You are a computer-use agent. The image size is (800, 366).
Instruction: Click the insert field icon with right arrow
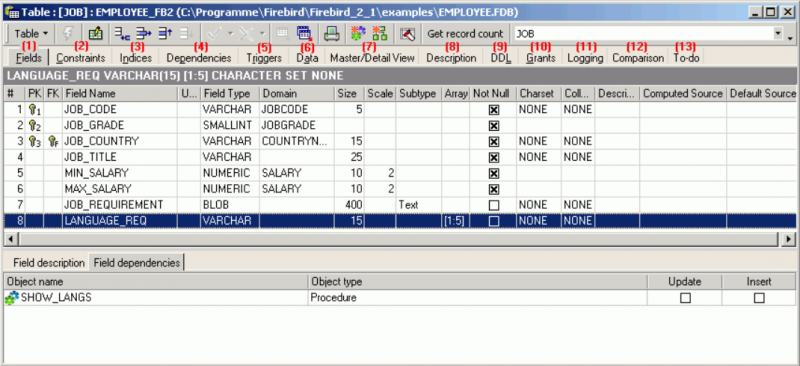point(144,34)
